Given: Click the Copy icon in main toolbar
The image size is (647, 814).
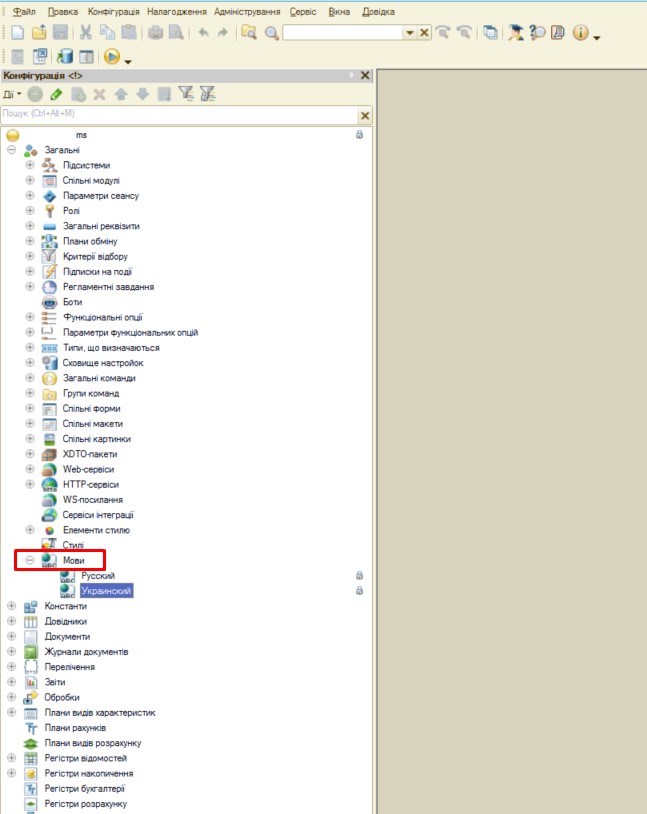Looking at the screenshot, I should [x=107, y=33].
